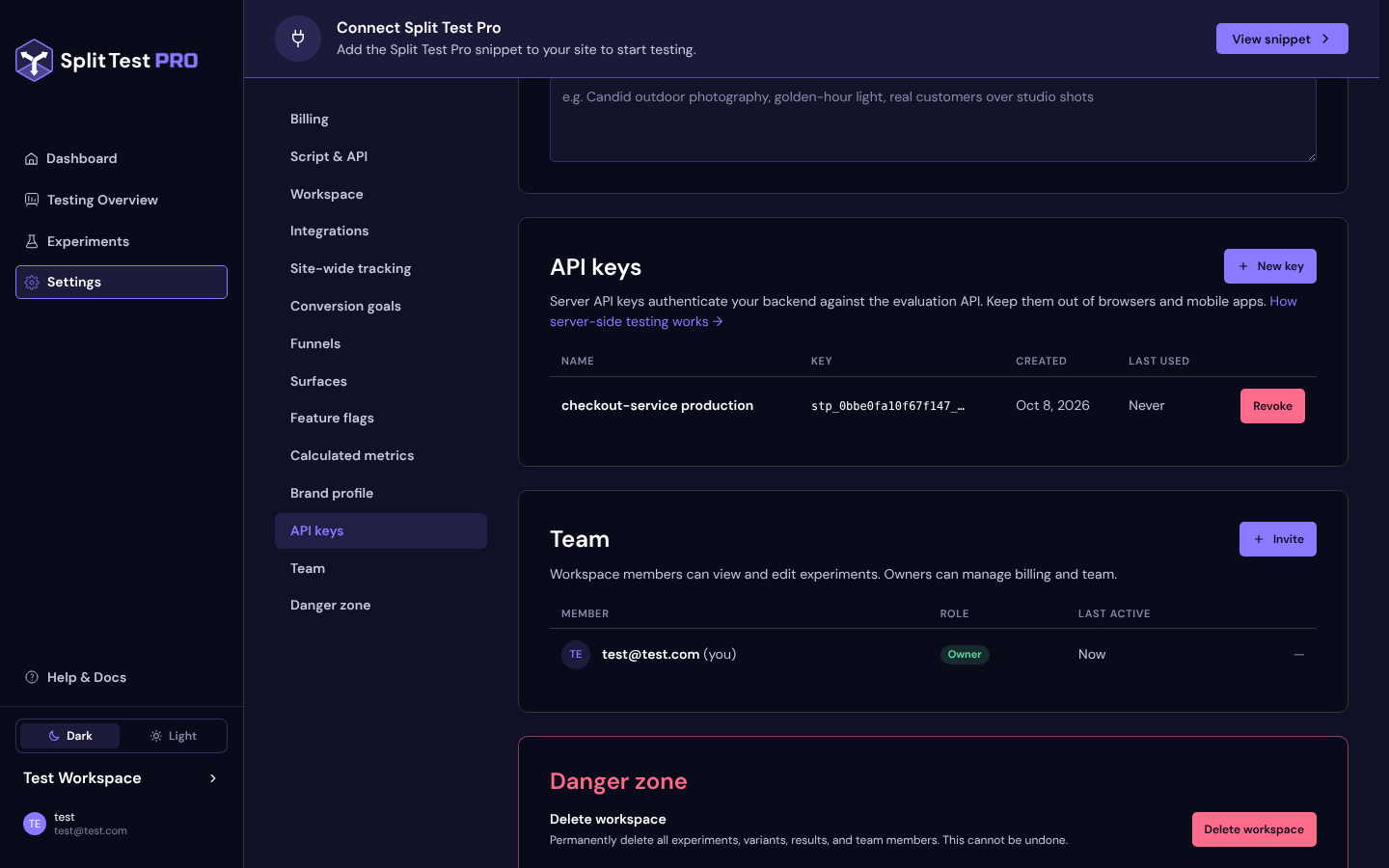Image resolution: width=1389 pixels, height=868 pixels.
Task: Open Dashboard in sidebar
Action: [x=122, y=158]
